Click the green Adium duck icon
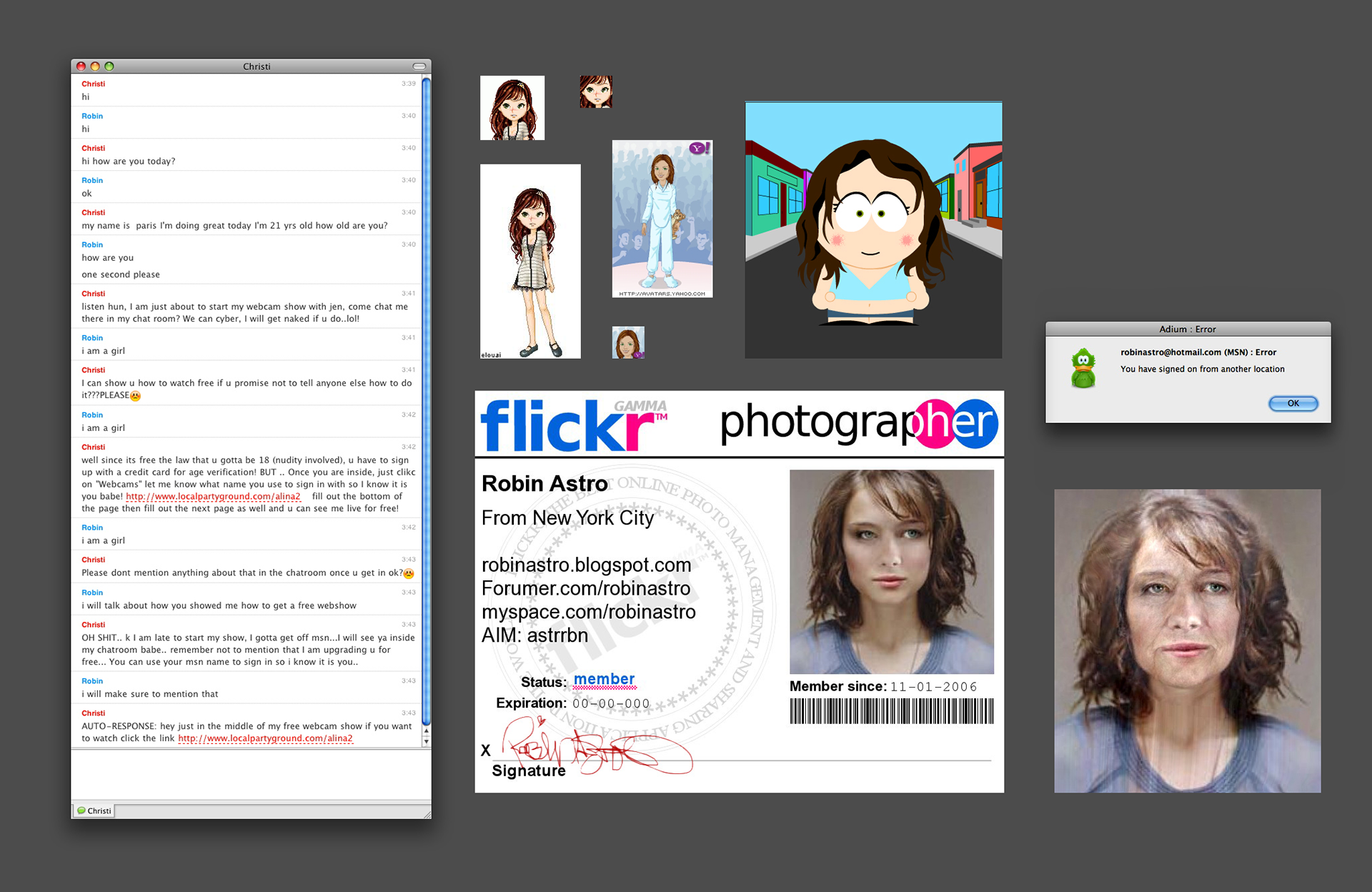1372x892 pixels. coord(1083,368)
